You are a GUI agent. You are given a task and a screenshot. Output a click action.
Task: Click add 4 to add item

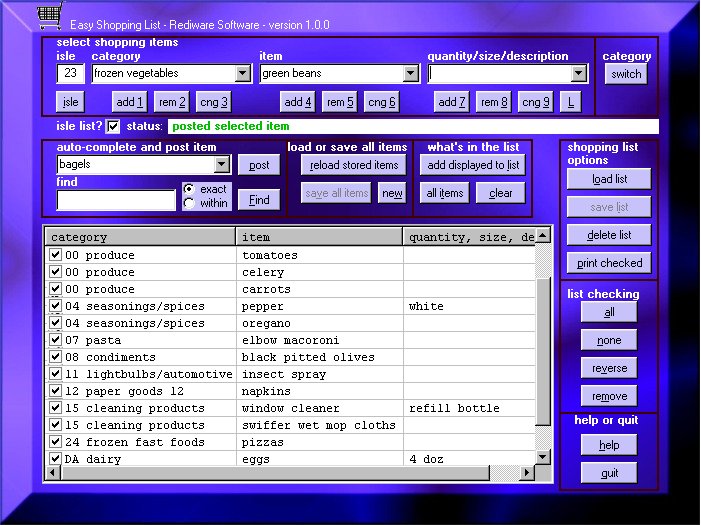coord(298,102)
